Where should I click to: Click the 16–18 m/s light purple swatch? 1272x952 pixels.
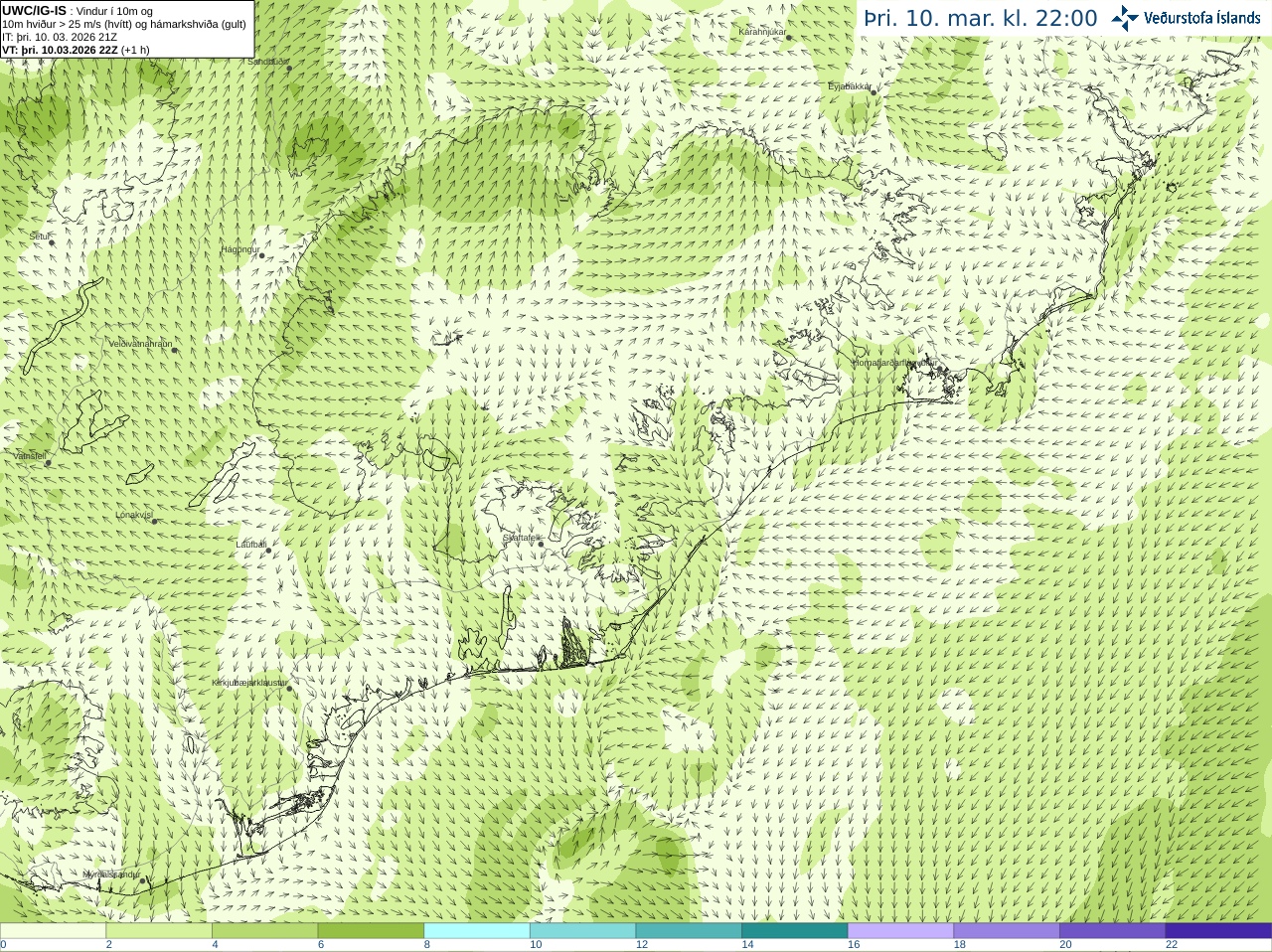coord(900,931)
